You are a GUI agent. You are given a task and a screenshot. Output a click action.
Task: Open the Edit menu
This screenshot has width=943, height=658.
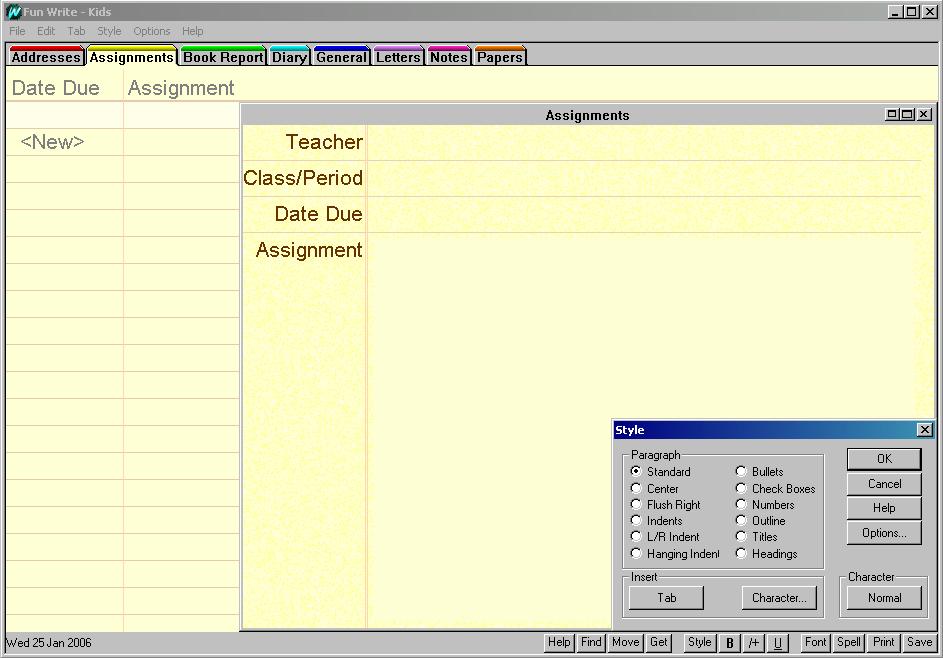[x=46, y=31]
